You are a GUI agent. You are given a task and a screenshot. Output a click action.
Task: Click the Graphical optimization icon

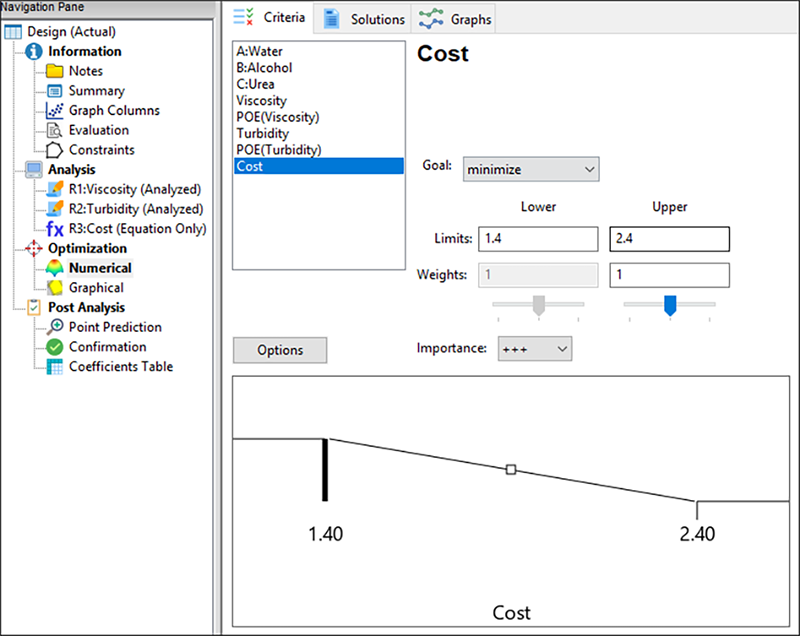54,288
